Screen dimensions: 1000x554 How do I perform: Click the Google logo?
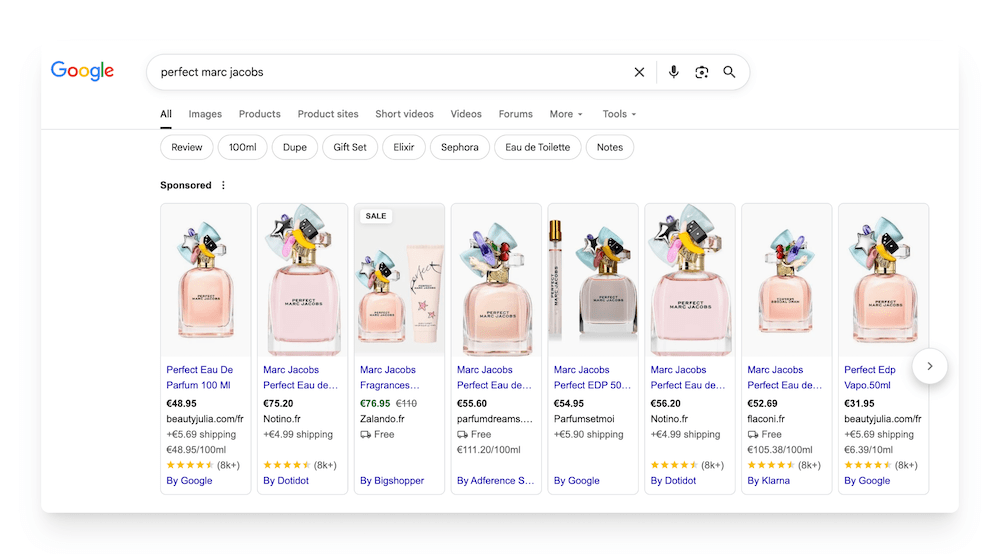(x=82, y=71)
